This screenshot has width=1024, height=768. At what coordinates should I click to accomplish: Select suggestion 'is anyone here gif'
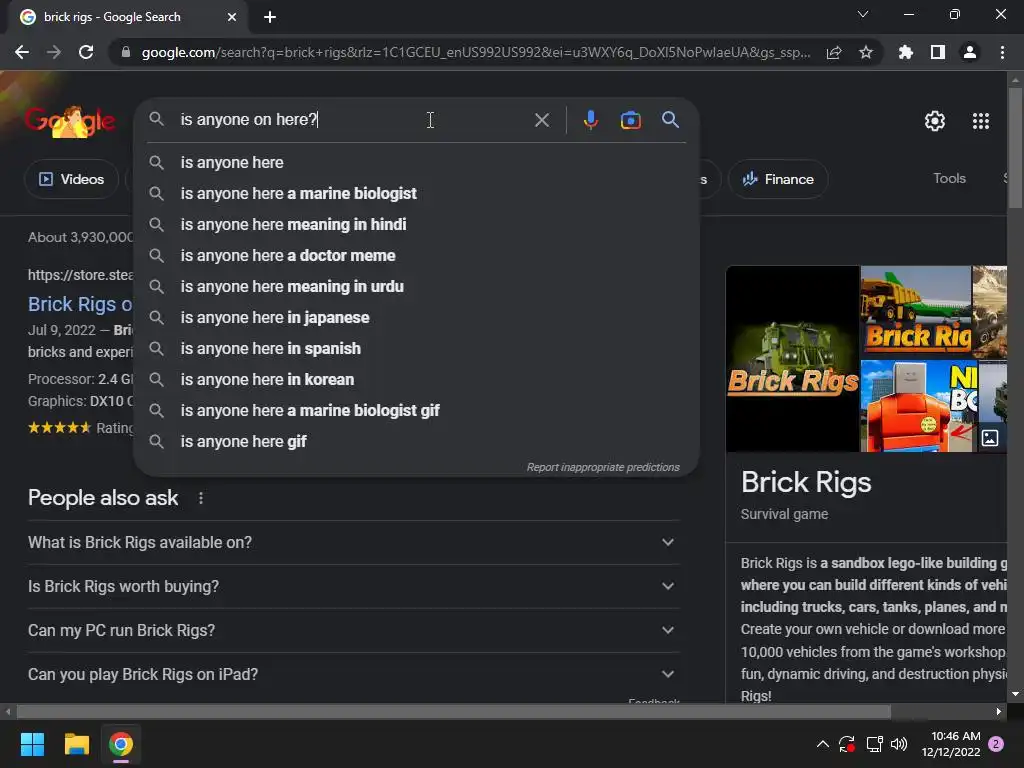pos(417,441)
